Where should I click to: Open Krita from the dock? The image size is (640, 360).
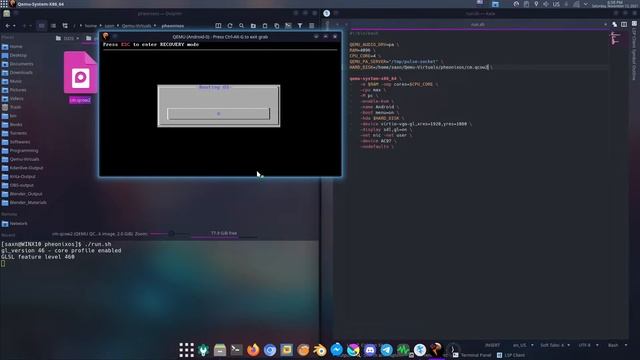pos(353,350)
